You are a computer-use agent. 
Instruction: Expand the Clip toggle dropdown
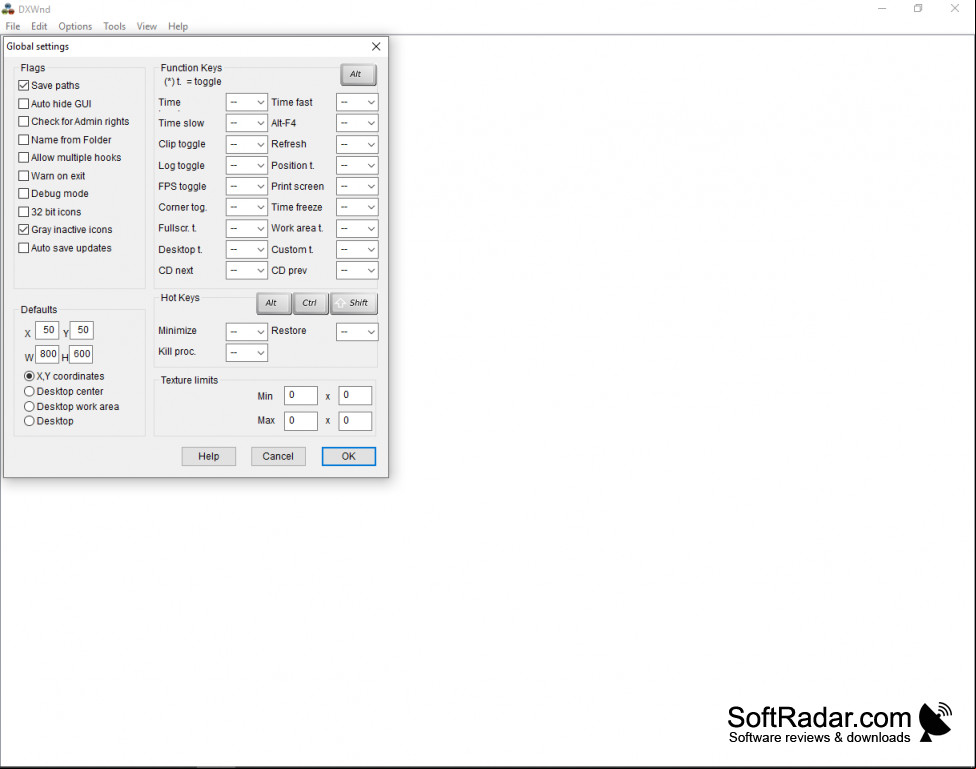click(x=246, y=144)
